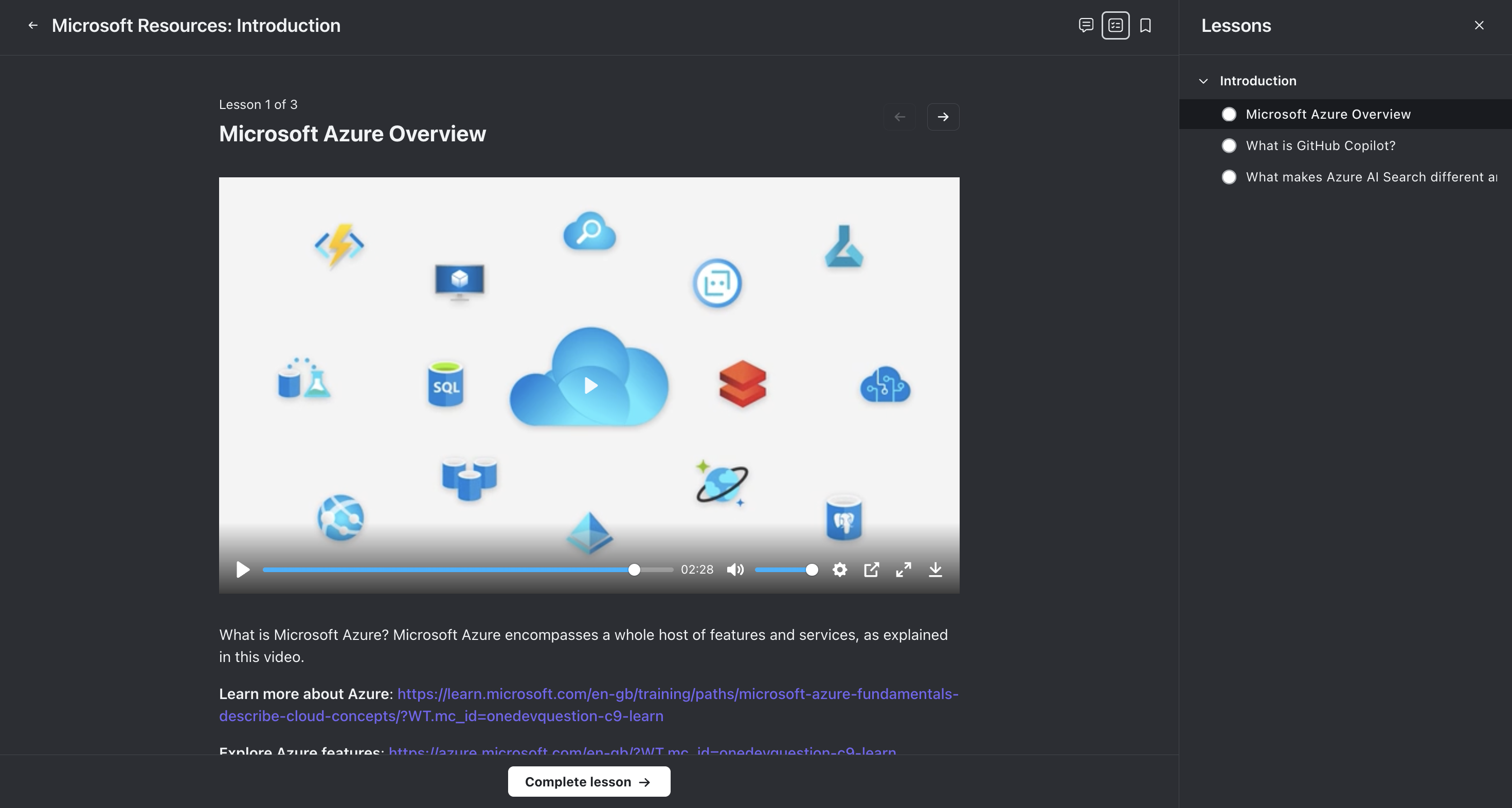The width and height of the screenshot is (1512, 808).
Task: Seek using the video progress slider
Action: point(468,570)
